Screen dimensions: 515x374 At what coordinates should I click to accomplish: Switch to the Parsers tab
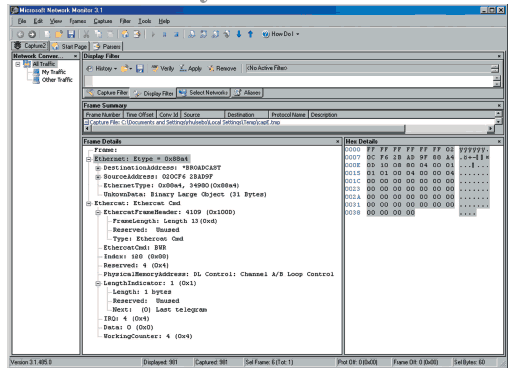tap(107, 46)
